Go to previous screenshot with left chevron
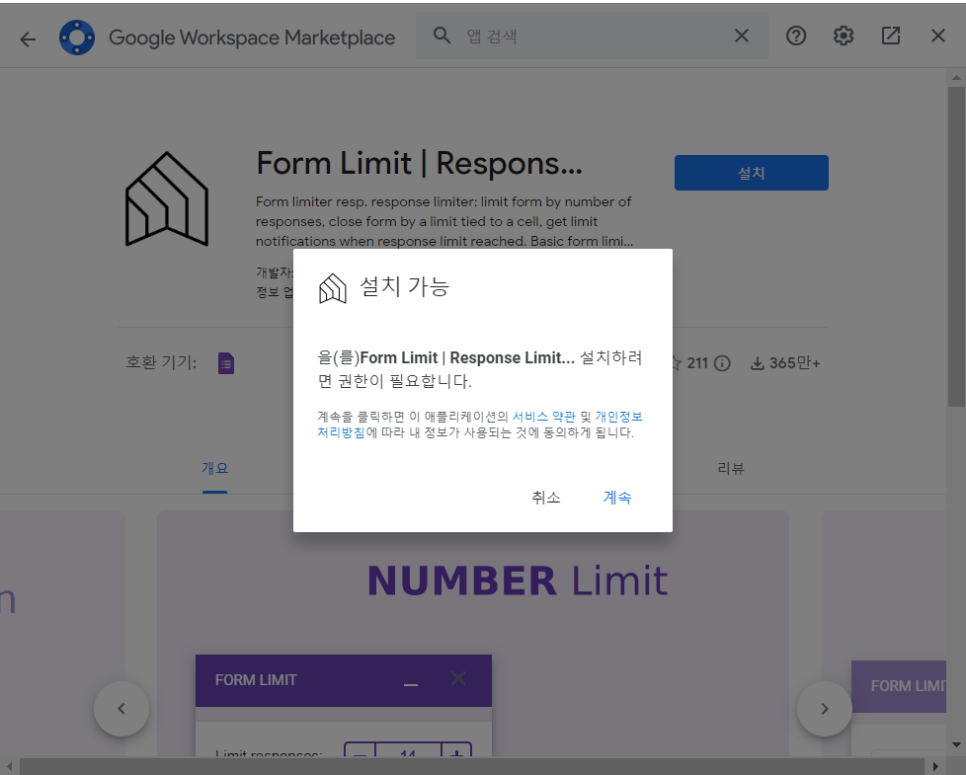 [x=121, y=708]
